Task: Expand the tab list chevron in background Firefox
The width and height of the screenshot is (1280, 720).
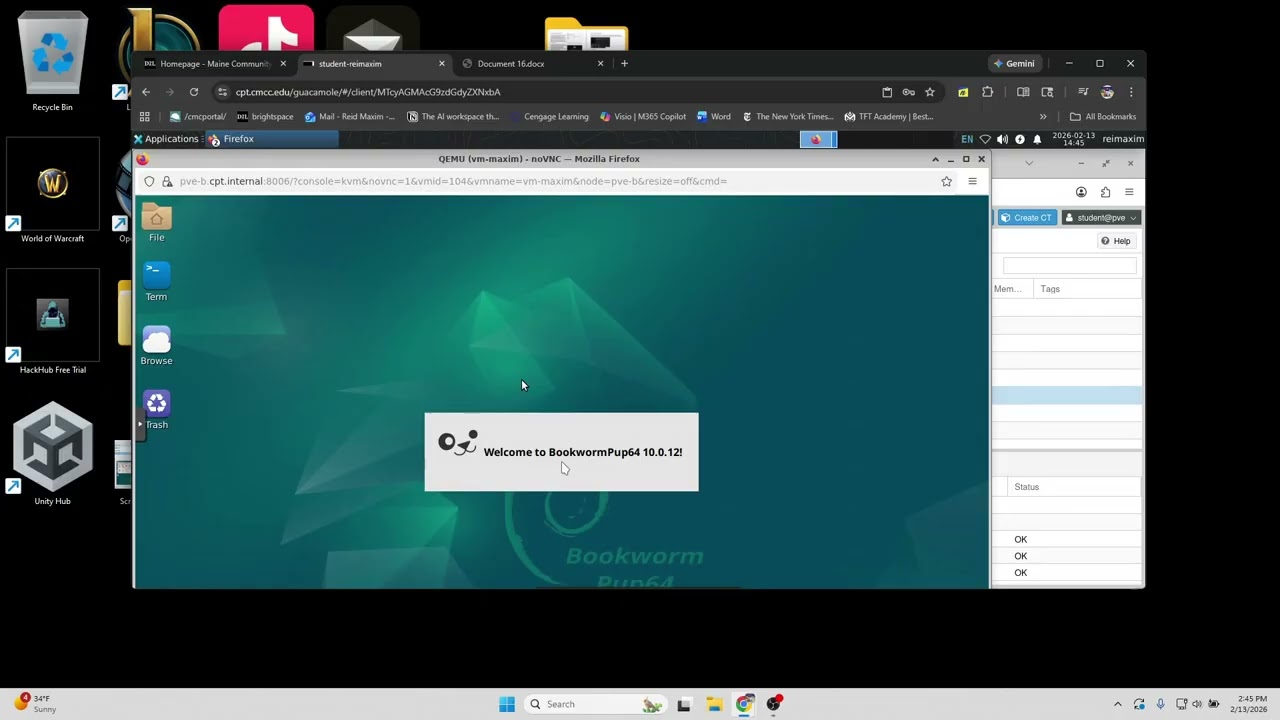Action: coord(1029,163)
